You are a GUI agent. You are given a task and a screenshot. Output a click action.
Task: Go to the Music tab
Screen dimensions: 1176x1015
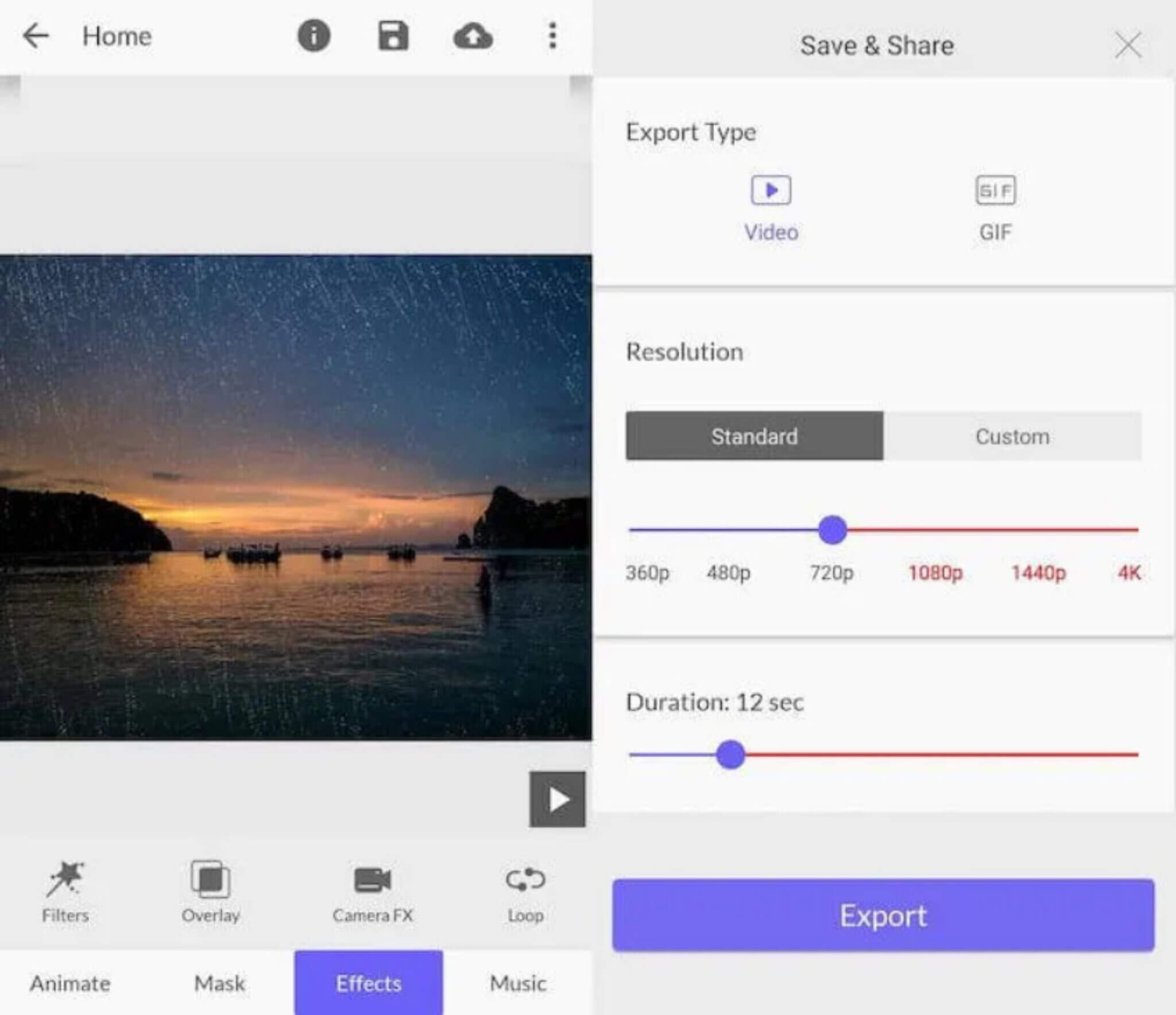(x=517, y=983)
